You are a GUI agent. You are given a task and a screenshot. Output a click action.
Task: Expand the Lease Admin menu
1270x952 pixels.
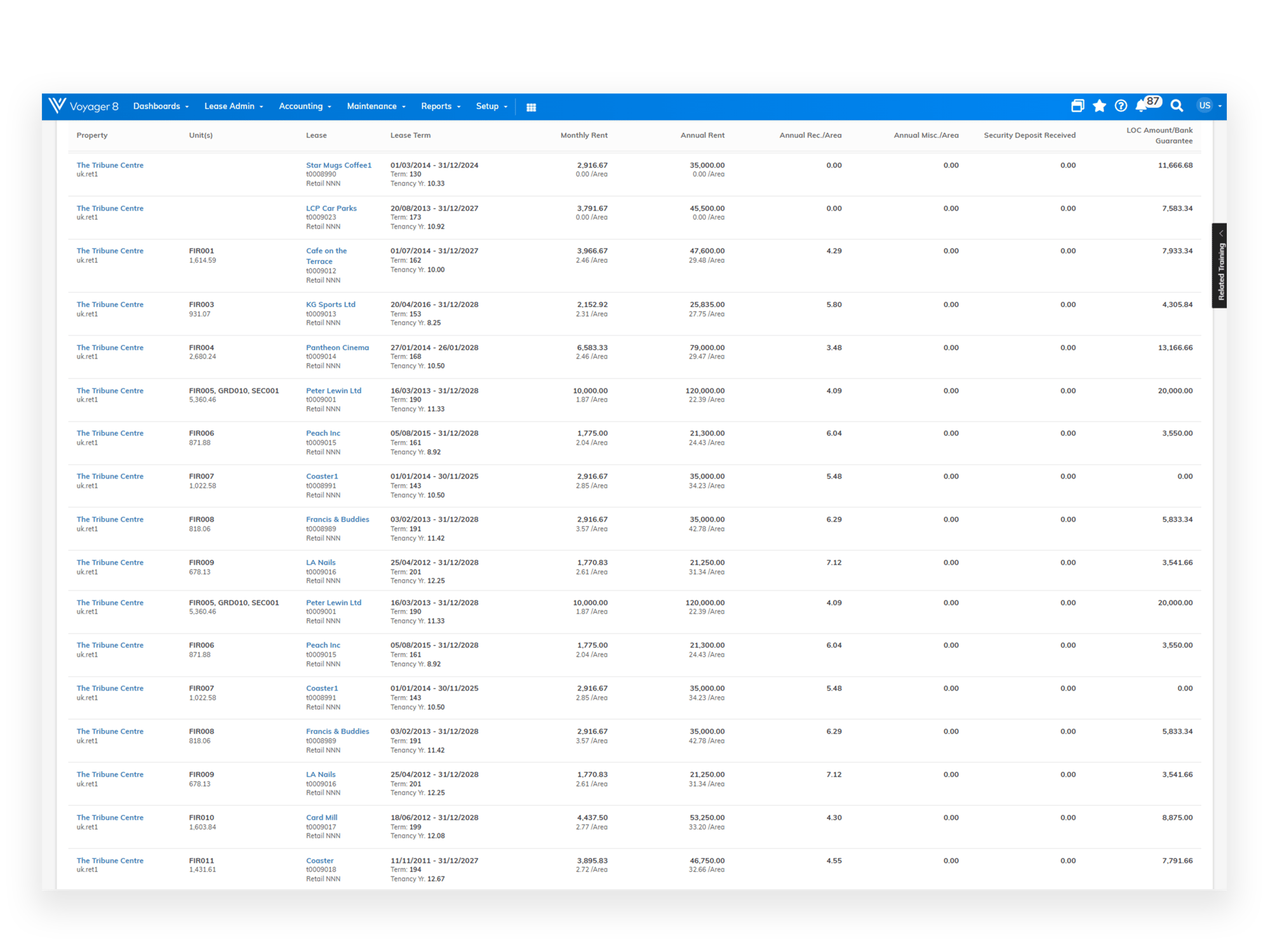(x=233, y=107)
